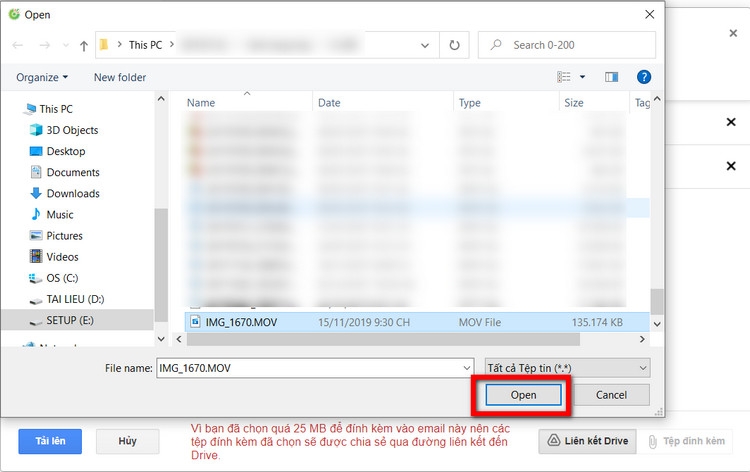The height and width of the screenshot is (472, 750).
Task: Create a New folder
Action: [x=120, y=77]
